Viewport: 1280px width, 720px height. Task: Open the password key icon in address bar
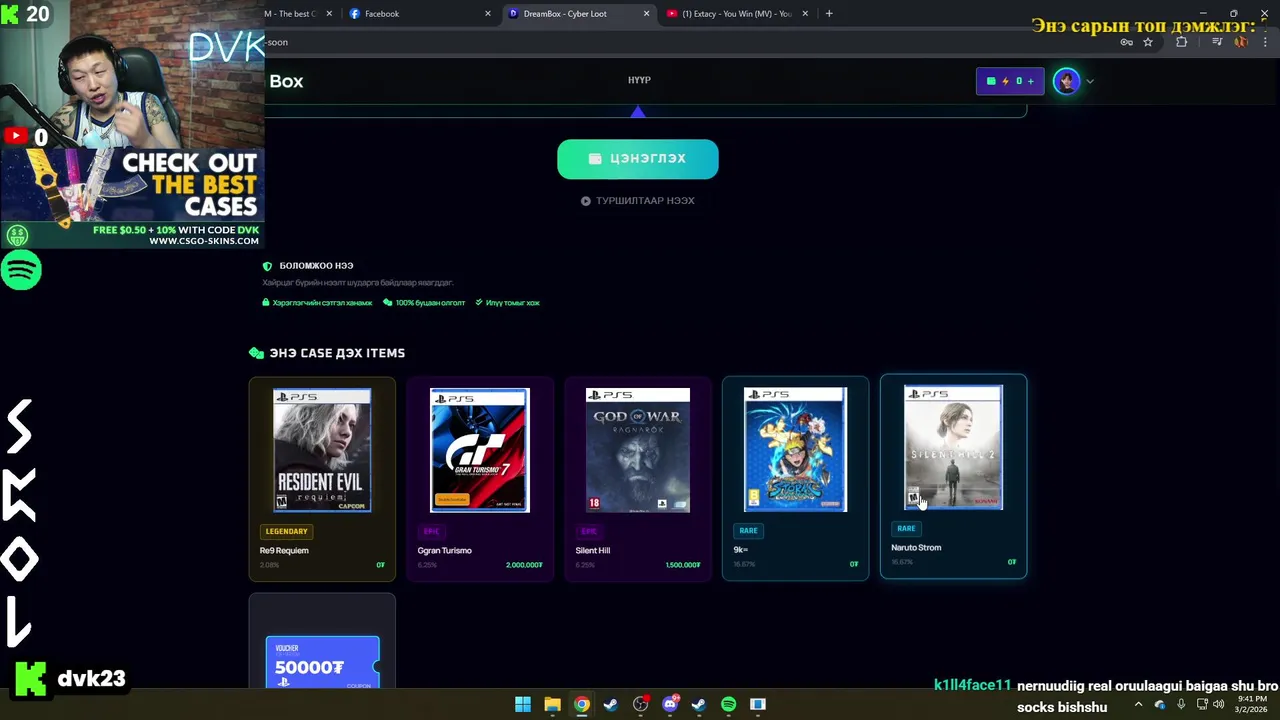(x=1126, y=42)
